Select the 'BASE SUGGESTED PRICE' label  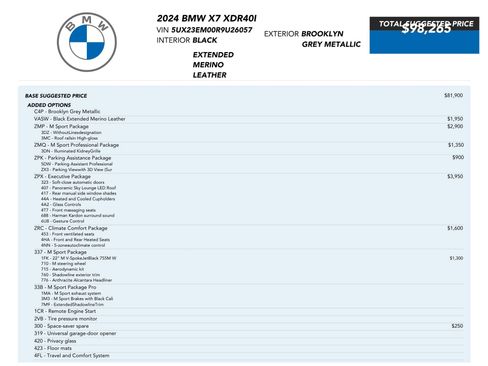[56, 96]
